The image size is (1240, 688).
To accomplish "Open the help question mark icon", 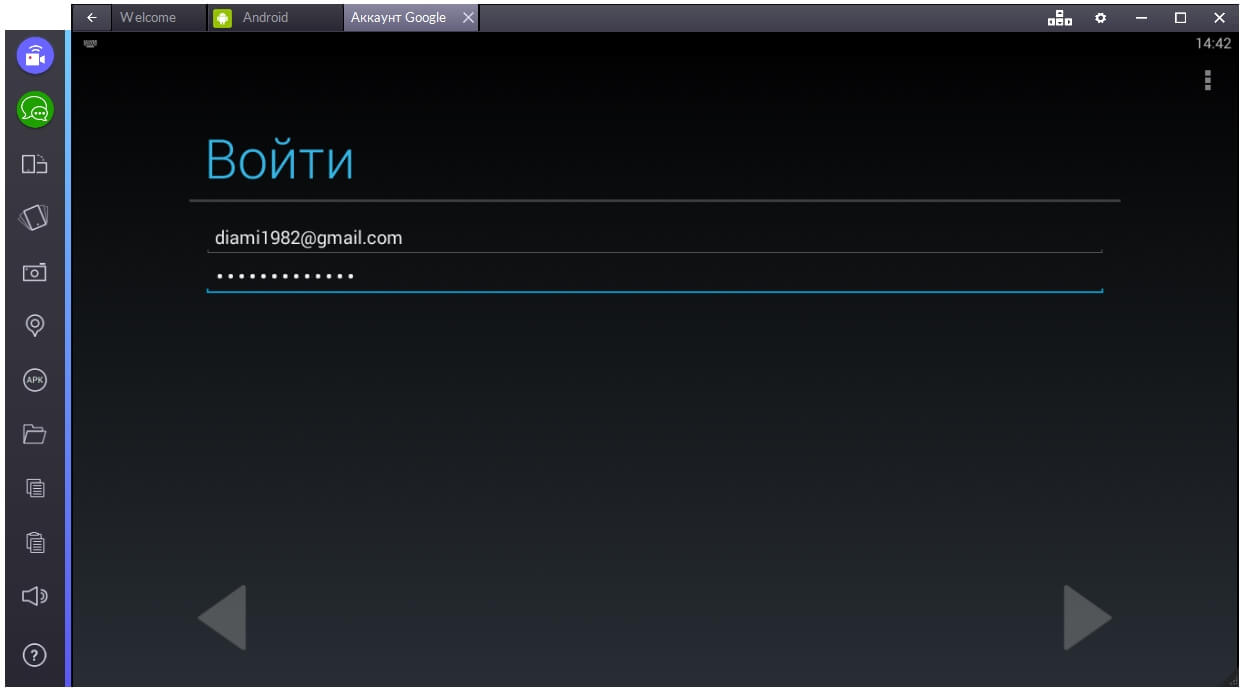I will tap(35, 655).
